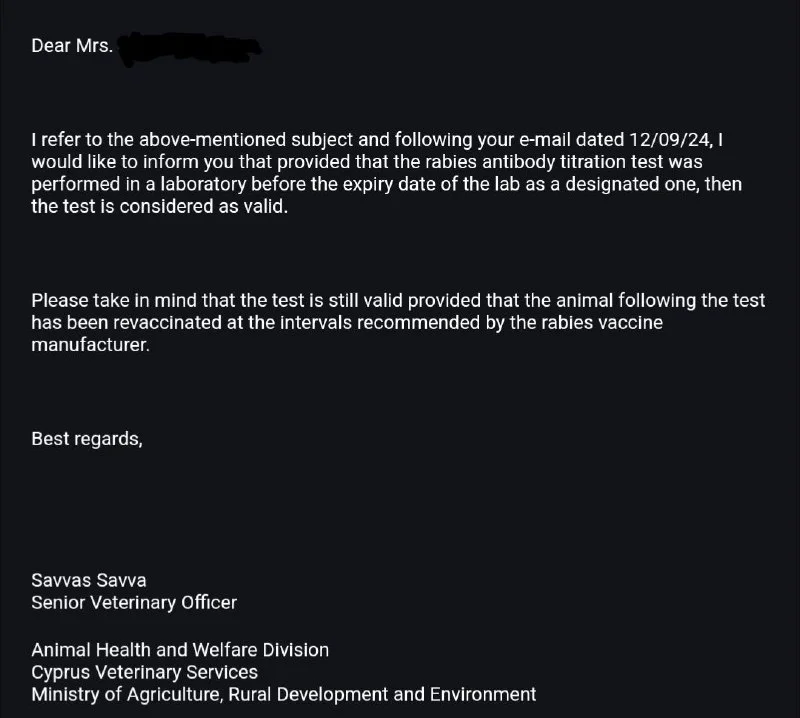Click the words "above-mentioned subject"
This screenshot has height=718, width=800.
230,139
